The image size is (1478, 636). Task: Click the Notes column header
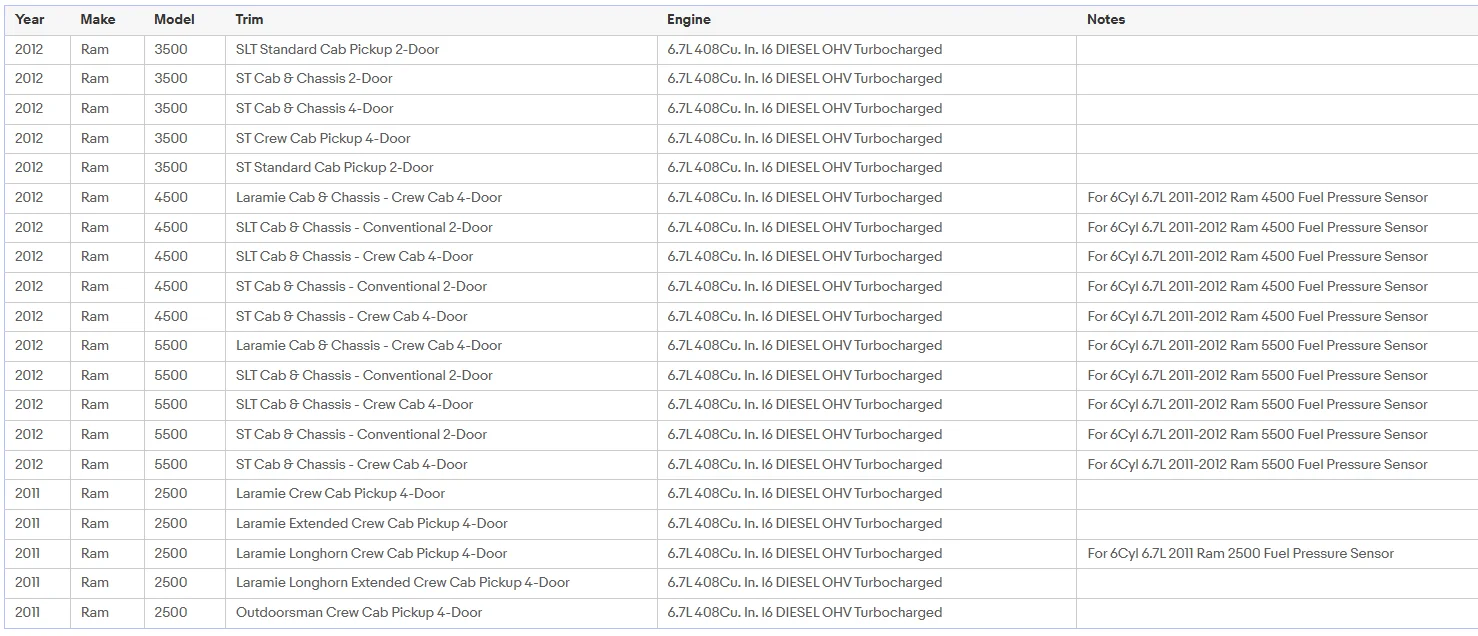point(1106,19)
